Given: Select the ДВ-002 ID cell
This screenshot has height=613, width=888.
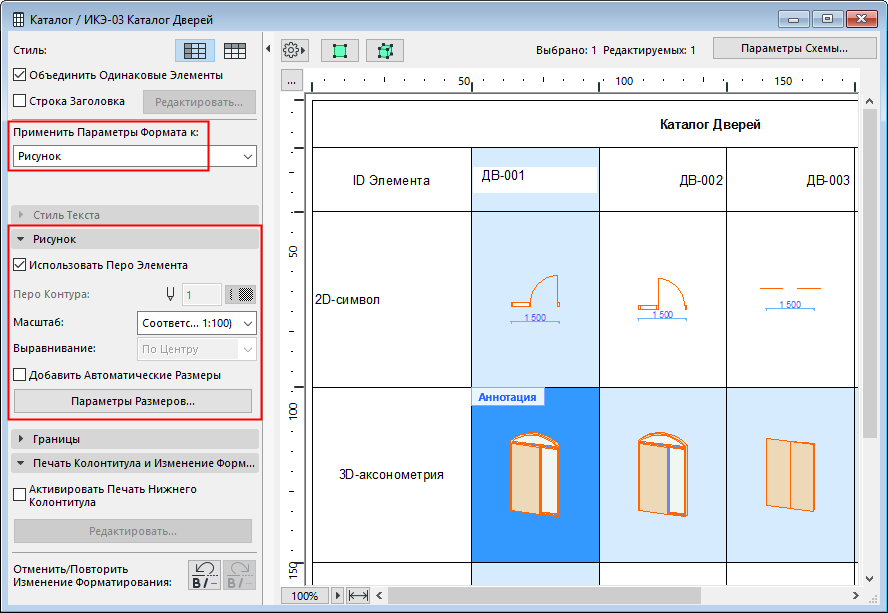Looking at the screenshot, I should click(x=663, y=180).
